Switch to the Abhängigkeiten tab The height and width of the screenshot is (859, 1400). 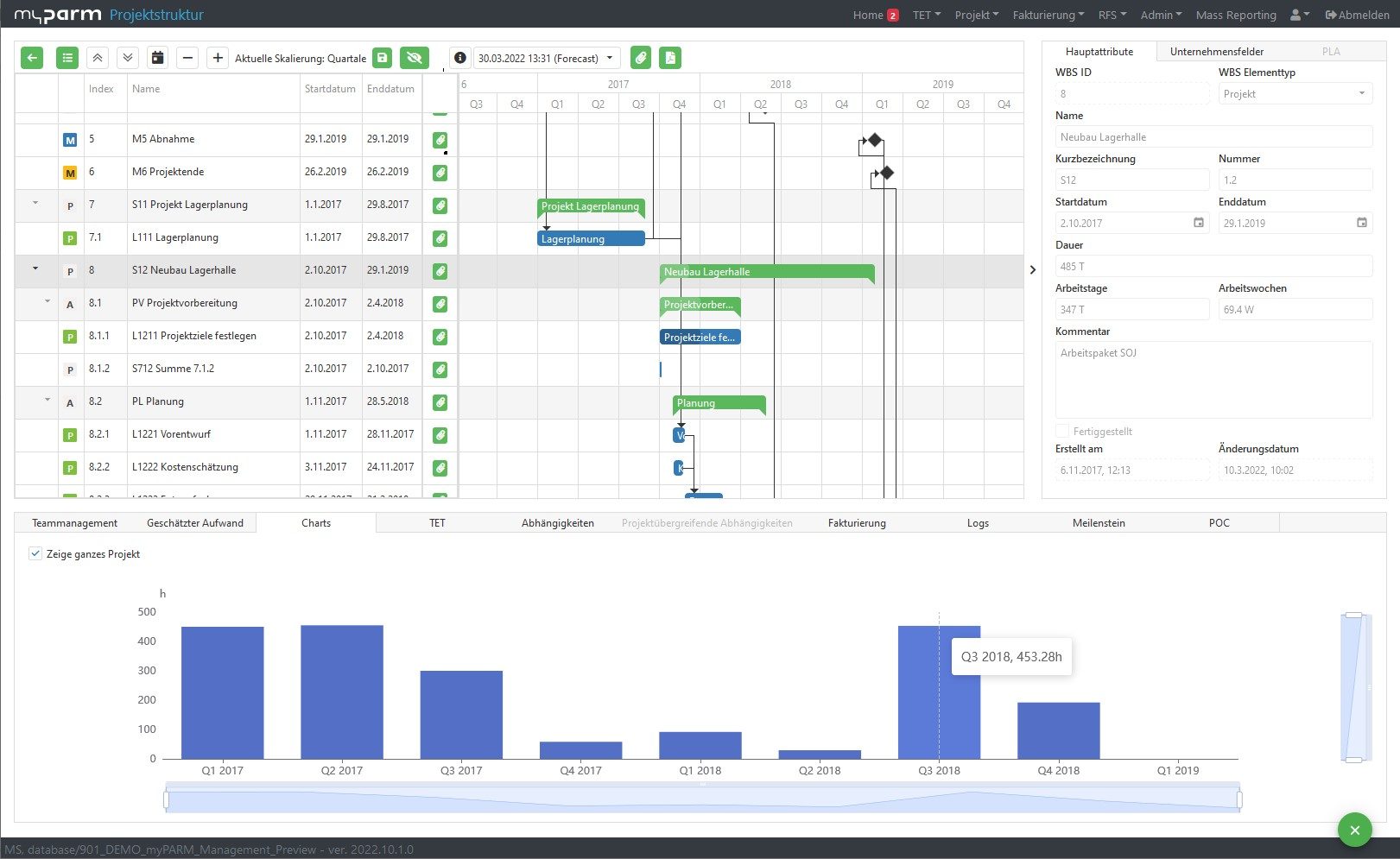click(x=557, y=523)
